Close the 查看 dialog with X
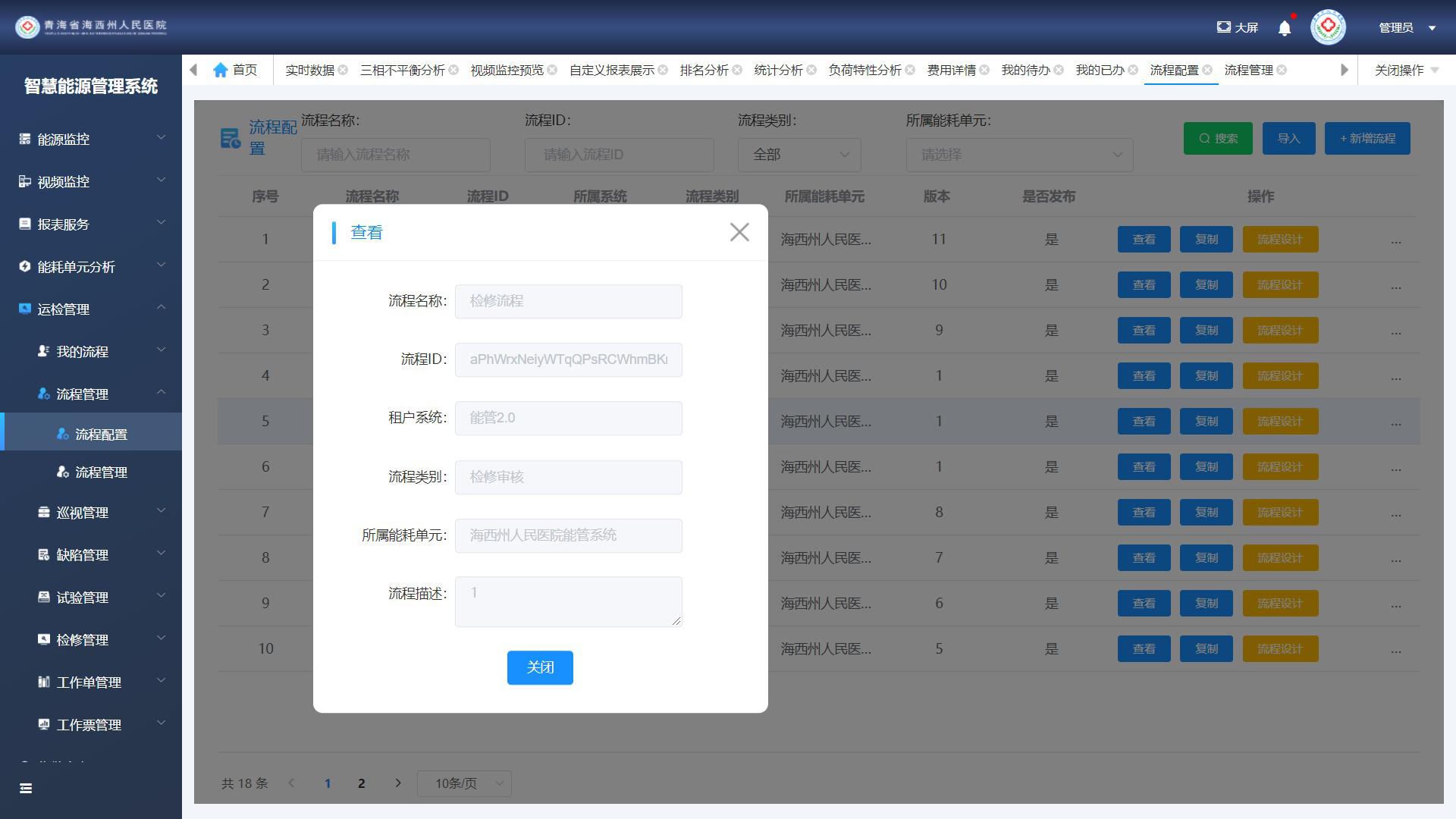 tap(739, 232)
